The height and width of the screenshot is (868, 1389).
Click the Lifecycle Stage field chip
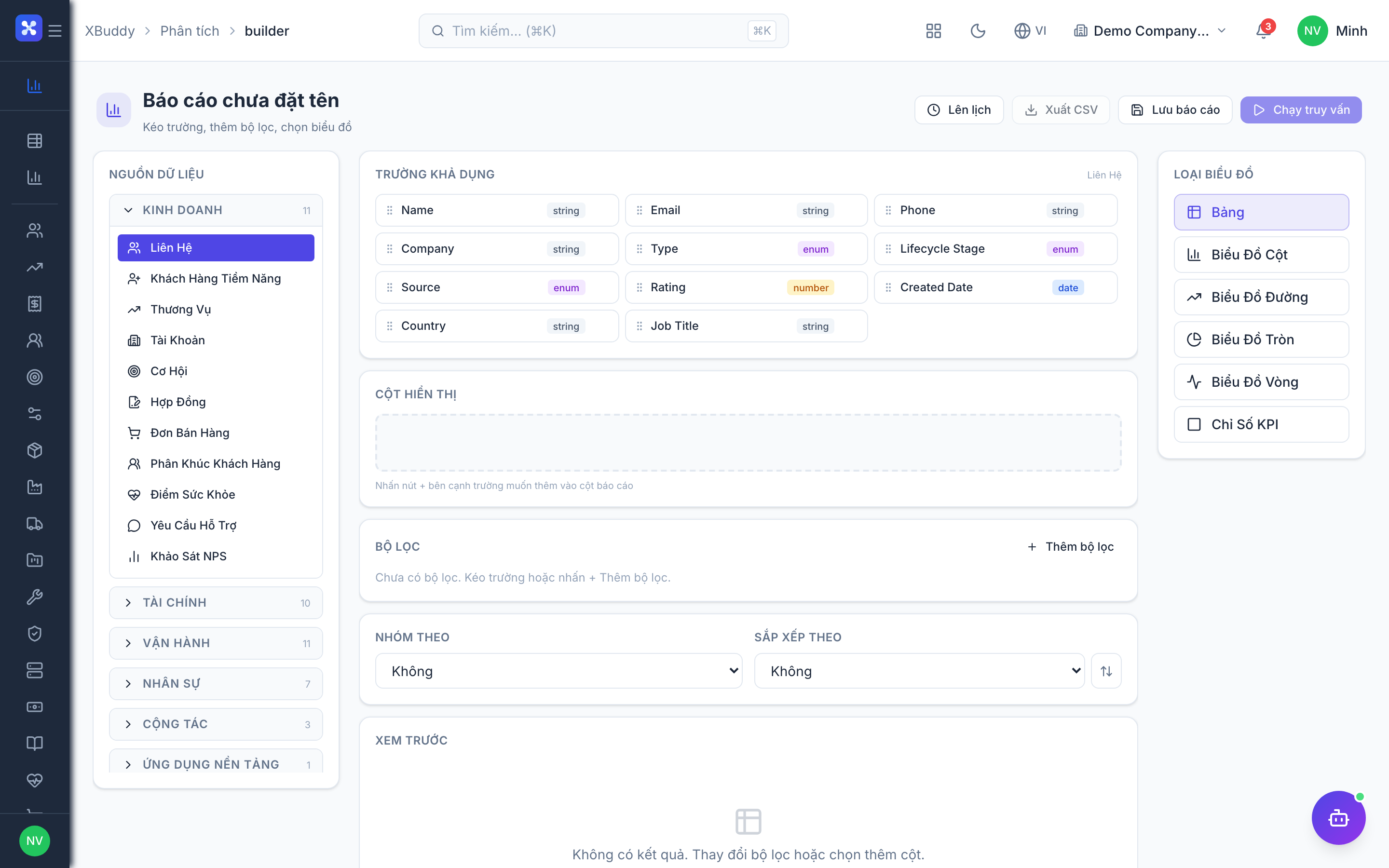[x=995, y=248]
